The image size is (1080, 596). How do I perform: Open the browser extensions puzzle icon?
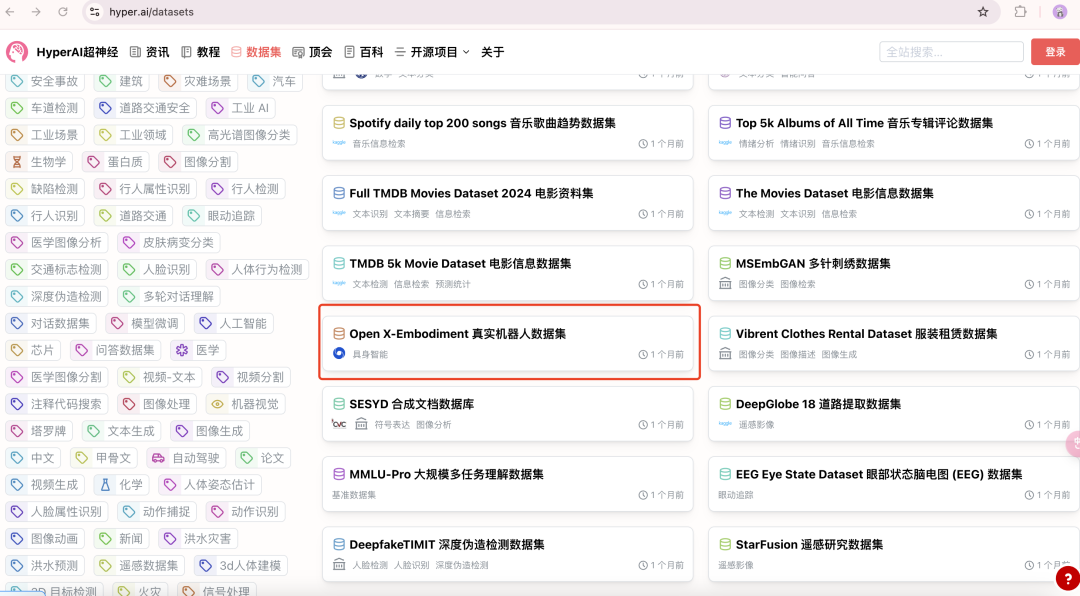pyautogui.click(x=1020, y=12)
